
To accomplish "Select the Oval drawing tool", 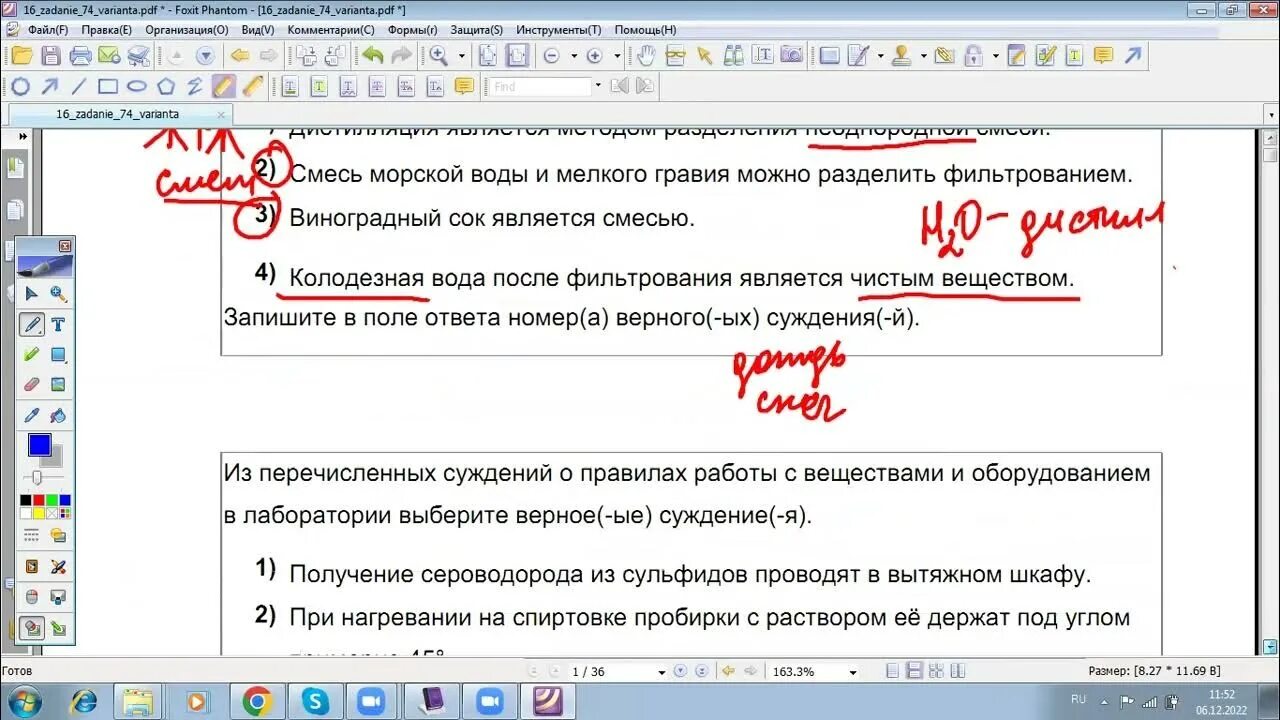I will tap(137, 86).
